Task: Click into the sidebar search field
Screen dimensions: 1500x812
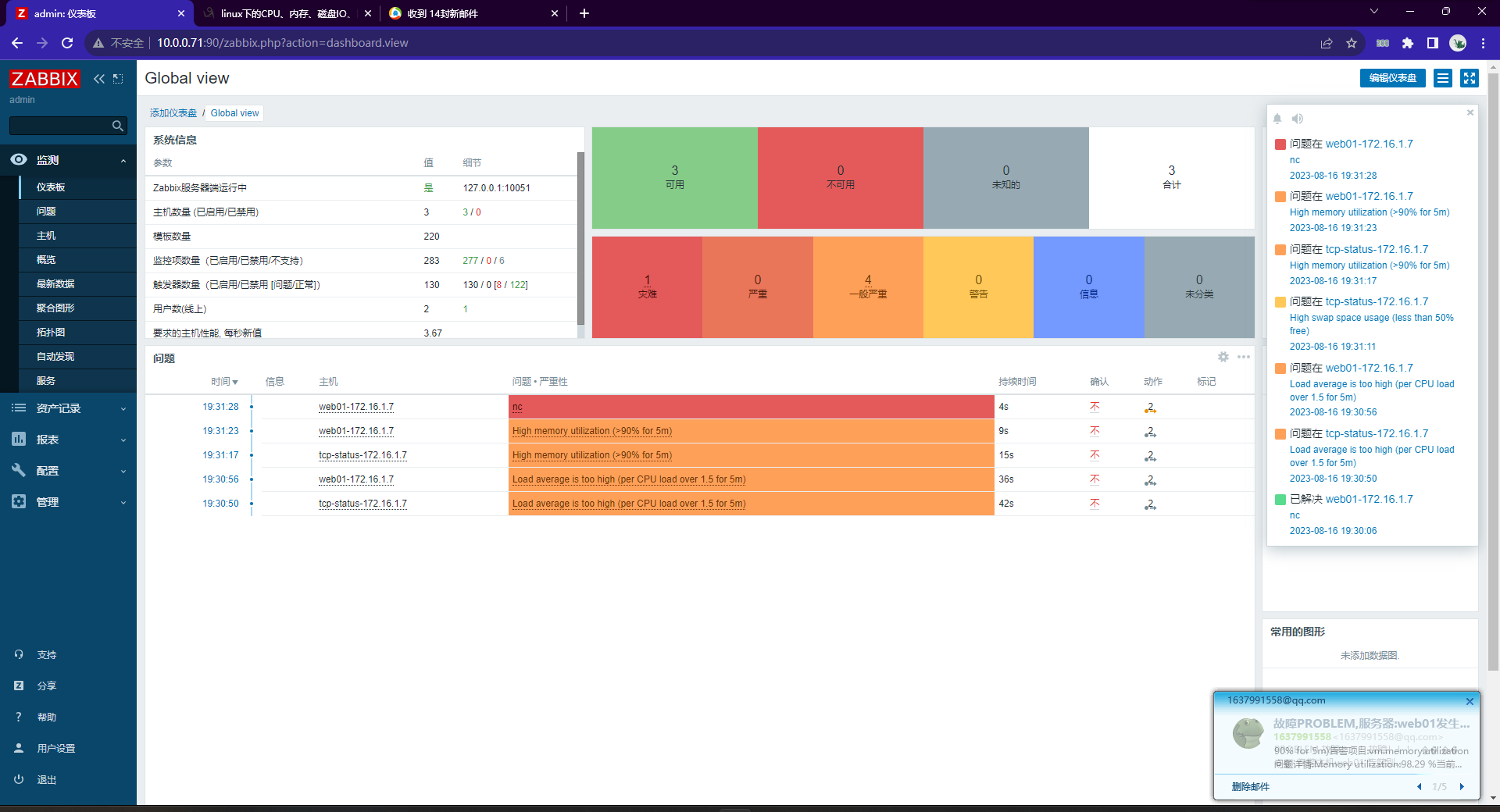Action: pos(59,126)
